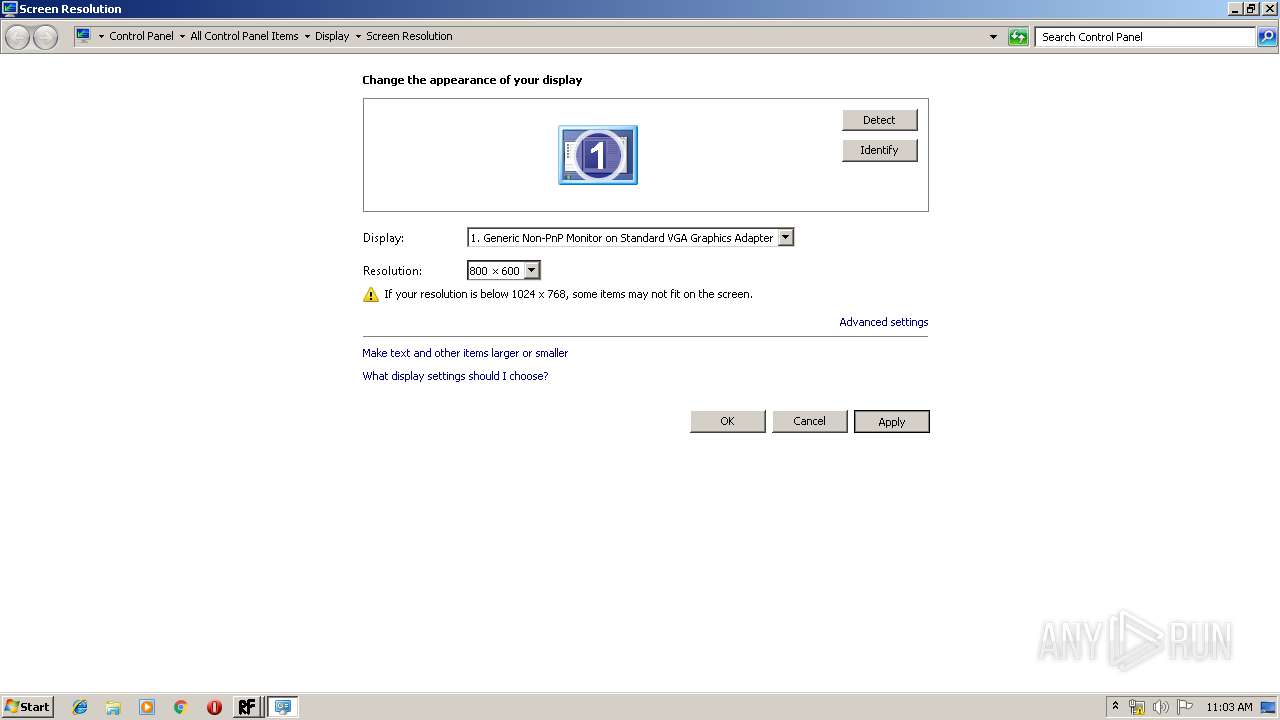Image resolution: width=1280 pixels, height=720 pixels.
Task: Click the address bar computer icon
Action: pyautogui.click(x=83, y=36)
